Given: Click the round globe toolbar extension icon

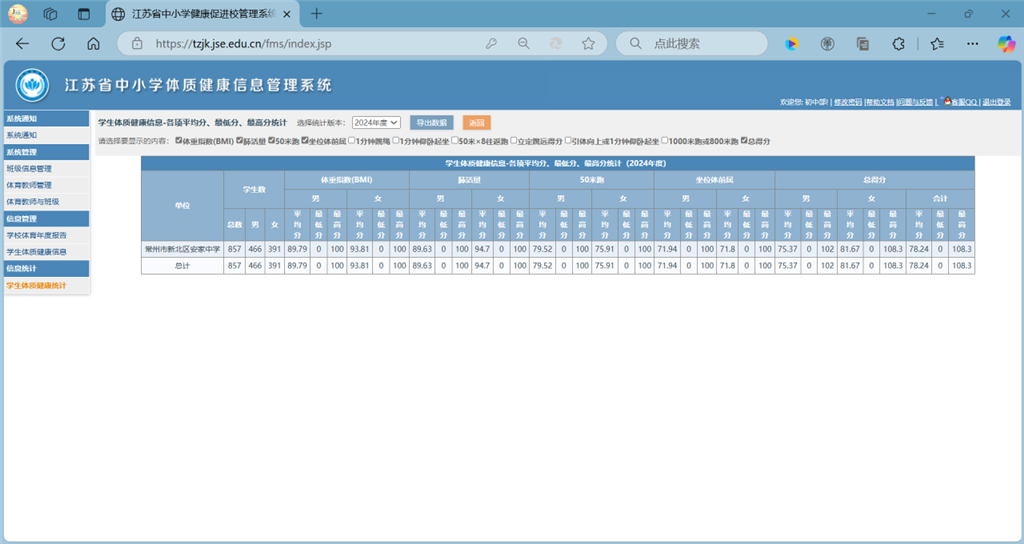Looking at the screenshot, I should click(827, 44).
